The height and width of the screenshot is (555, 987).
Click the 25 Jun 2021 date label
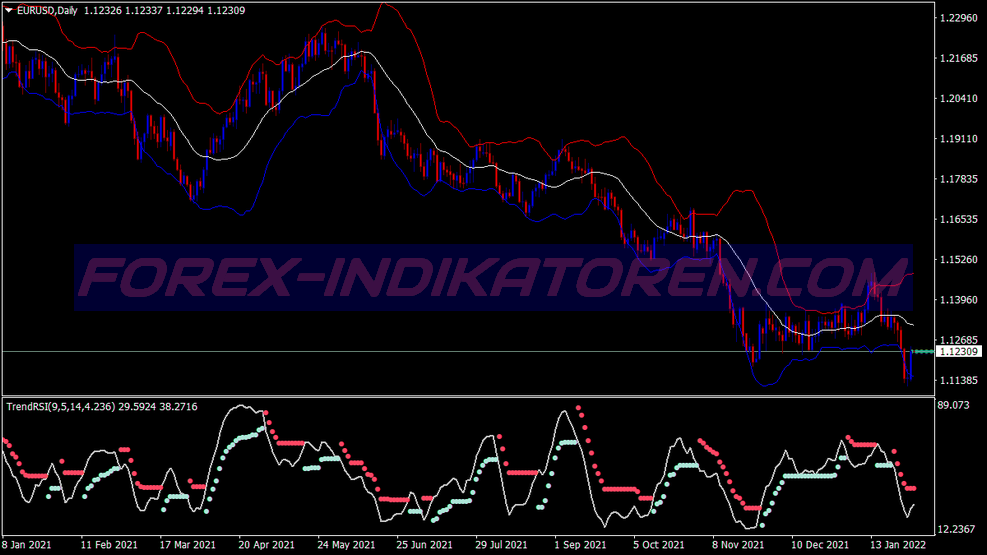(x=424, y=545)
